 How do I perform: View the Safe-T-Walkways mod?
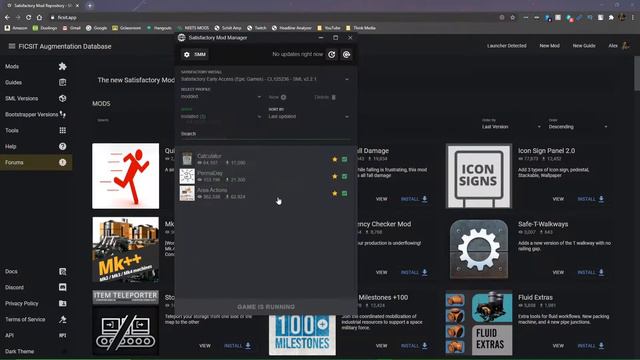click(558, 272)
